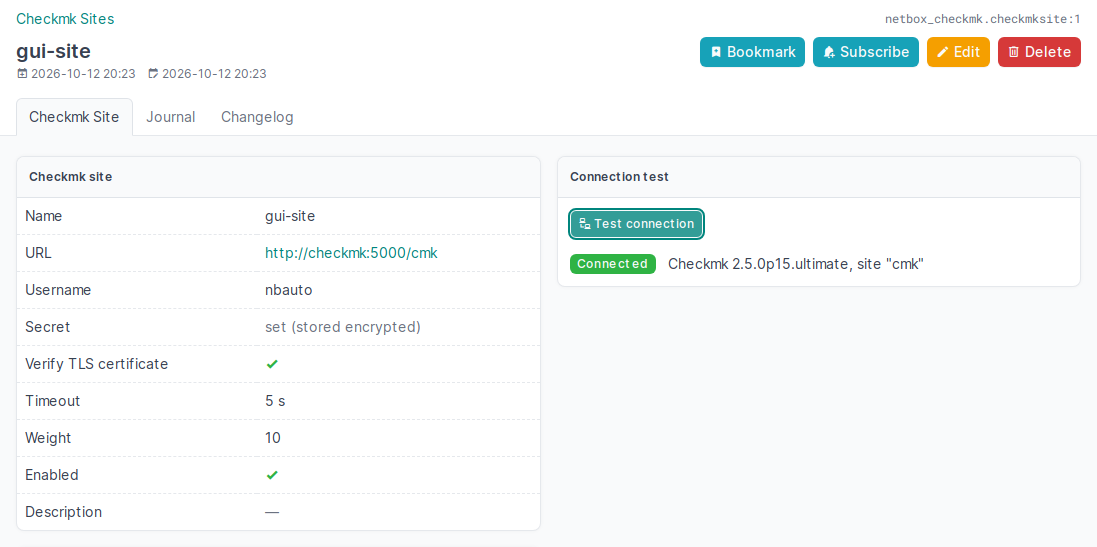1097x547 pixels.
Task: Click the Verify TLS certificate label
Action: pyautogui.click(x=97, y=364)
